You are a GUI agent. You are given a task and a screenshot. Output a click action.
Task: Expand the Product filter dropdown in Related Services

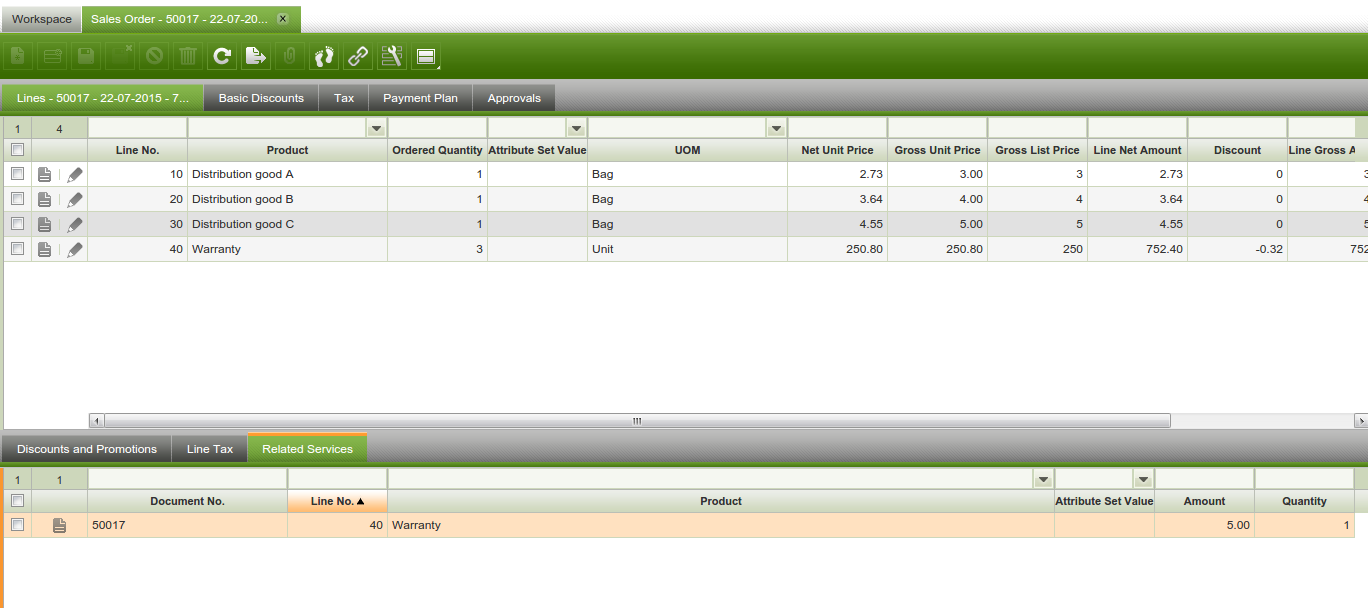point(1043,479)
